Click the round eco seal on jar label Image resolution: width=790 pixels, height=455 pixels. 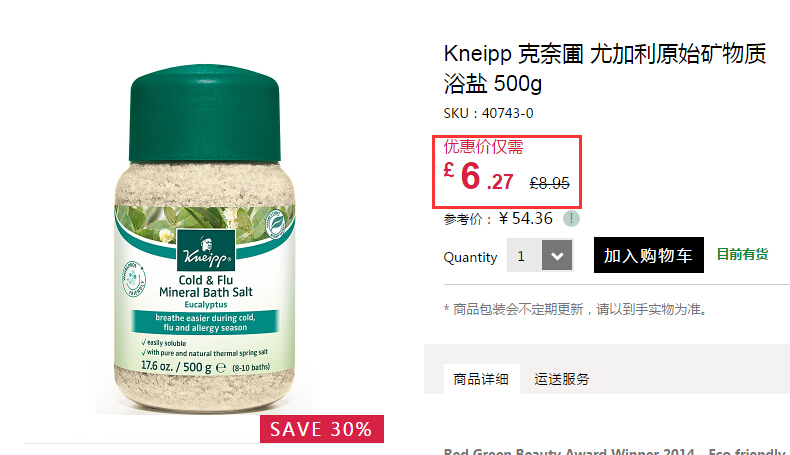[x=276, y=223]
